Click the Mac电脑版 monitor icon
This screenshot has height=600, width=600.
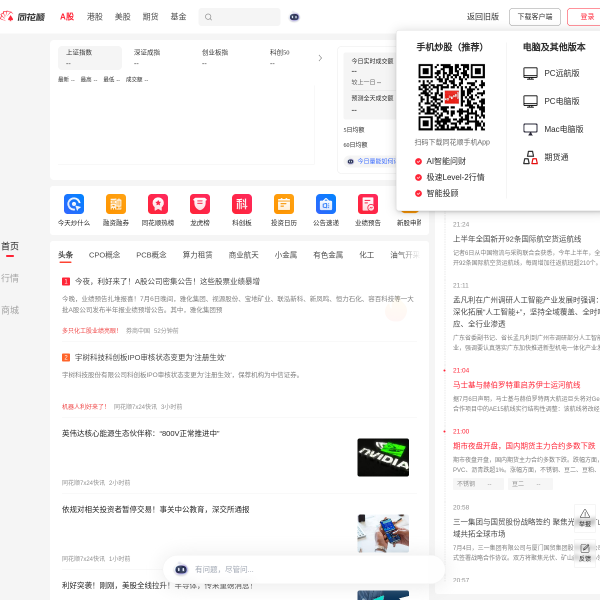click(530, 129)
